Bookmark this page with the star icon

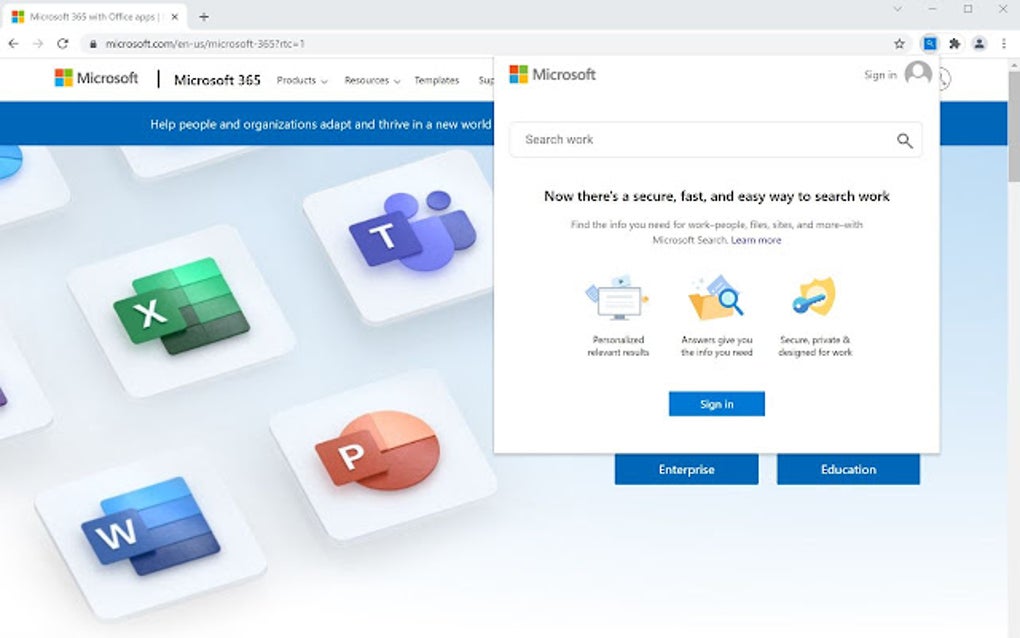[899, 44]
